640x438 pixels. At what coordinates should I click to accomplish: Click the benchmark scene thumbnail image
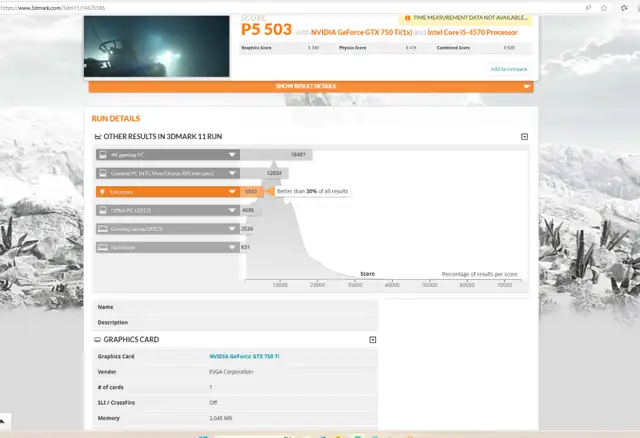click(x=157, y=46)
